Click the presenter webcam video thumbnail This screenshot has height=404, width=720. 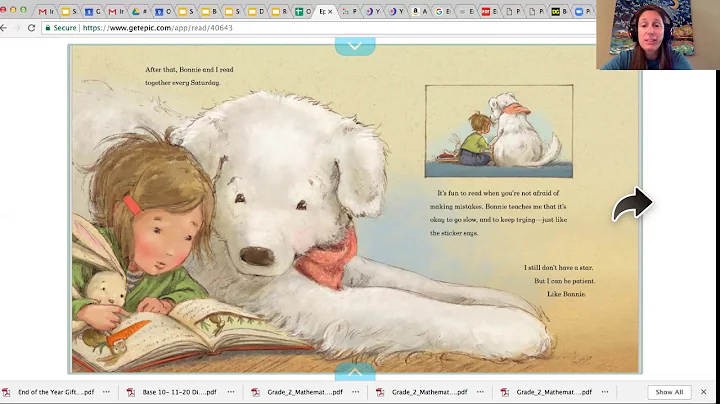656,35
